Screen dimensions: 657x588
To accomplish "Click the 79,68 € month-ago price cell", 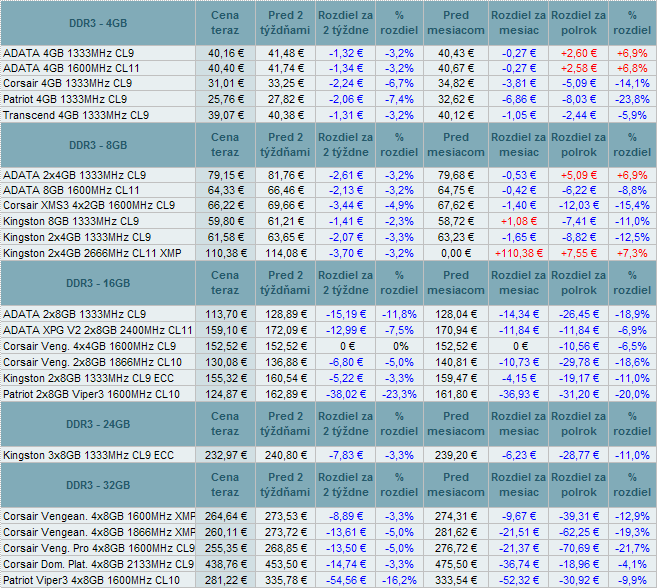I will tap(456, 175).
